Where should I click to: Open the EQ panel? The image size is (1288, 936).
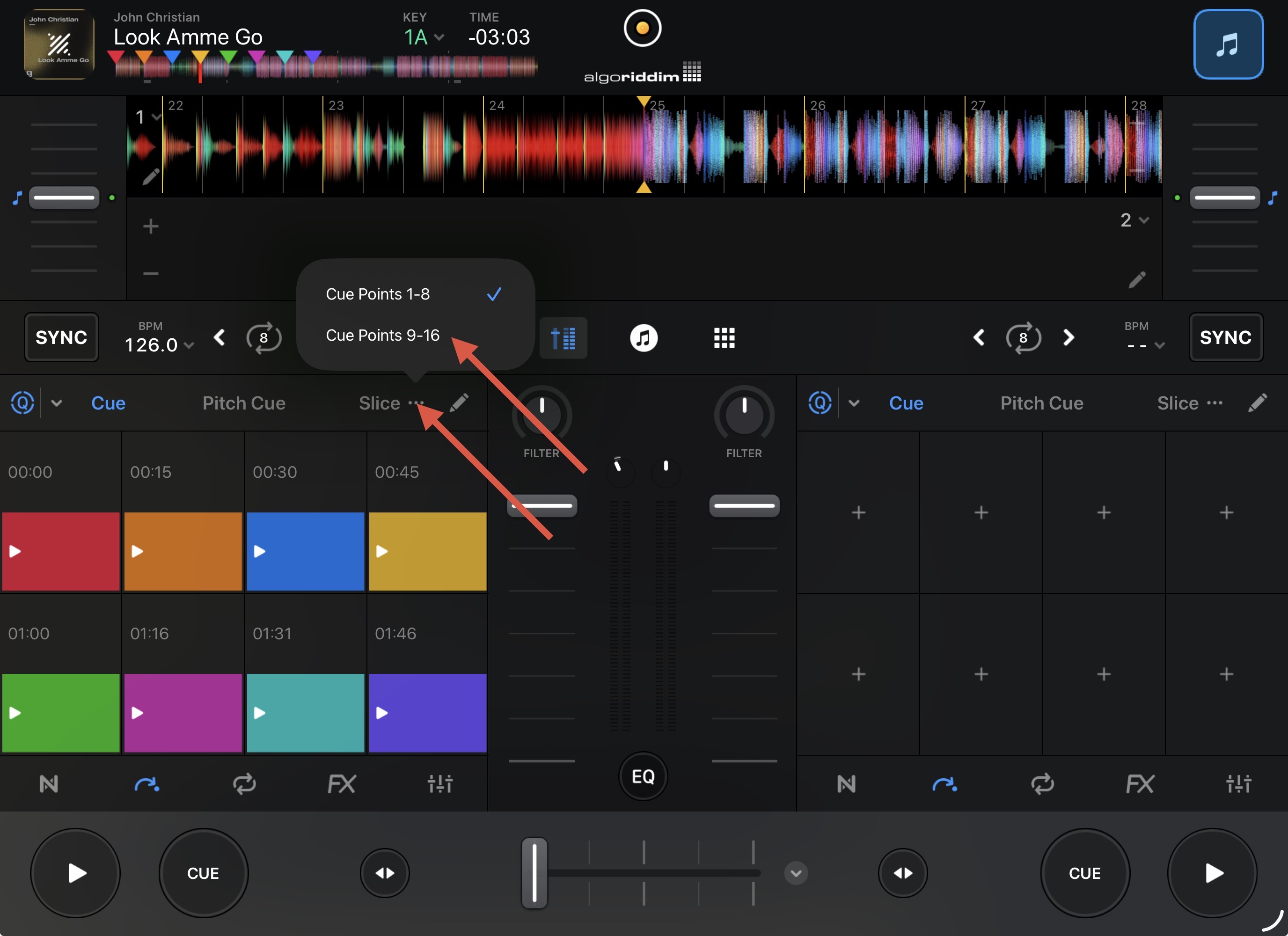coord(643,776)
